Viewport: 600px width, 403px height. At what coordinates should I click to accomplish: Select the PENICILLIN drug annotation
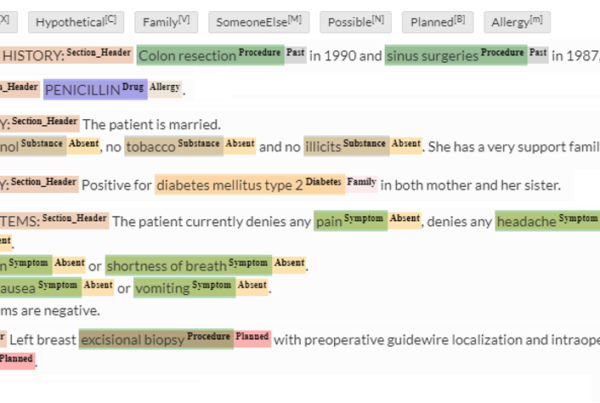coord(95,90)
